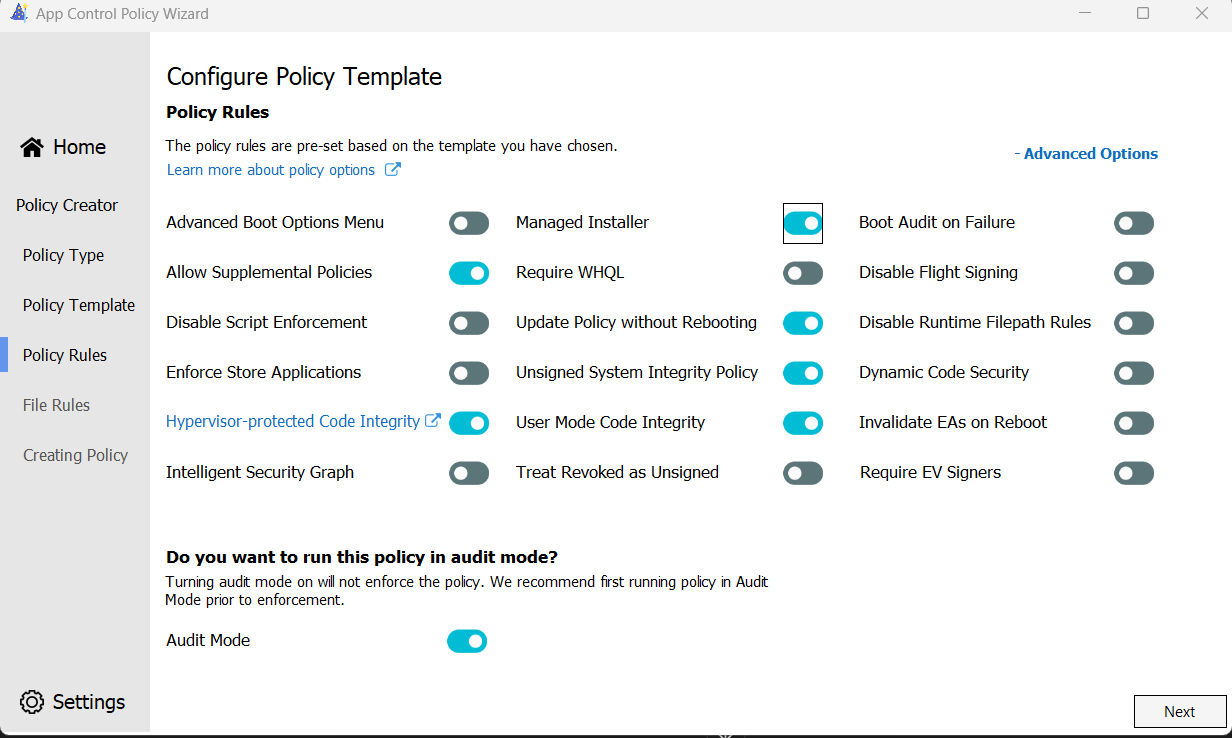
Task: Select Policy Type step in sidebar
Action: coord(63,255)
